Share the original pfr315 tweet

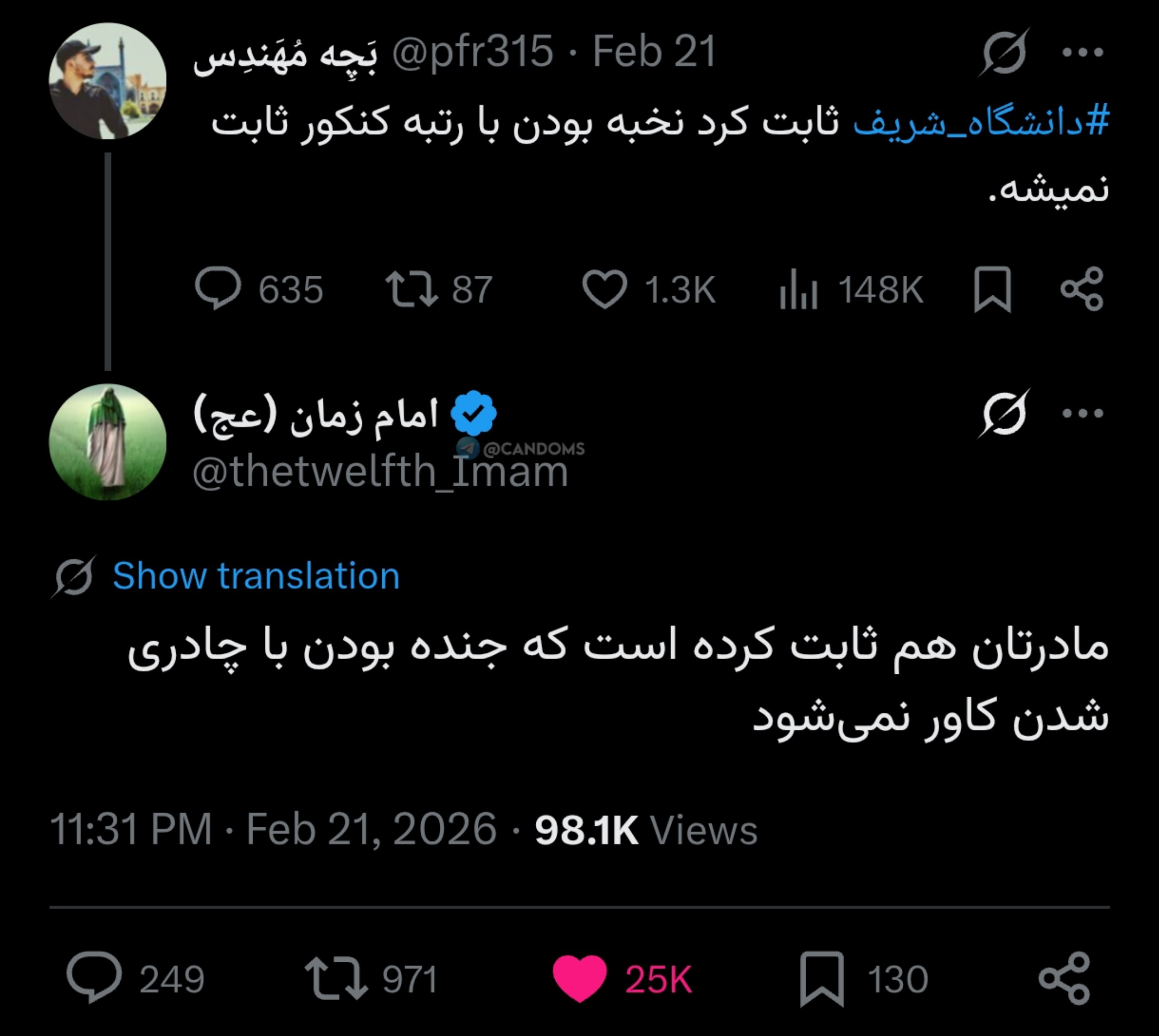(x=1082, y=288)
